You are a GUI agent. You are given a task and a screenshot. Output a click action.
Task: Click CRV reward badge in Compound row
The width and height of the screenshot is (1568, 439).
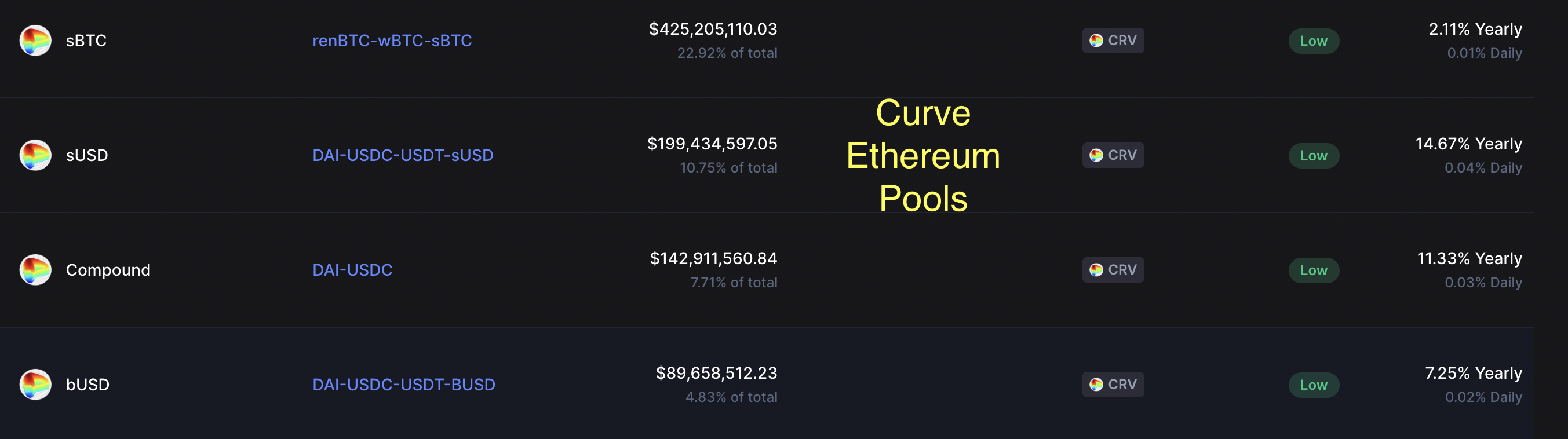tap(1113, 270)
